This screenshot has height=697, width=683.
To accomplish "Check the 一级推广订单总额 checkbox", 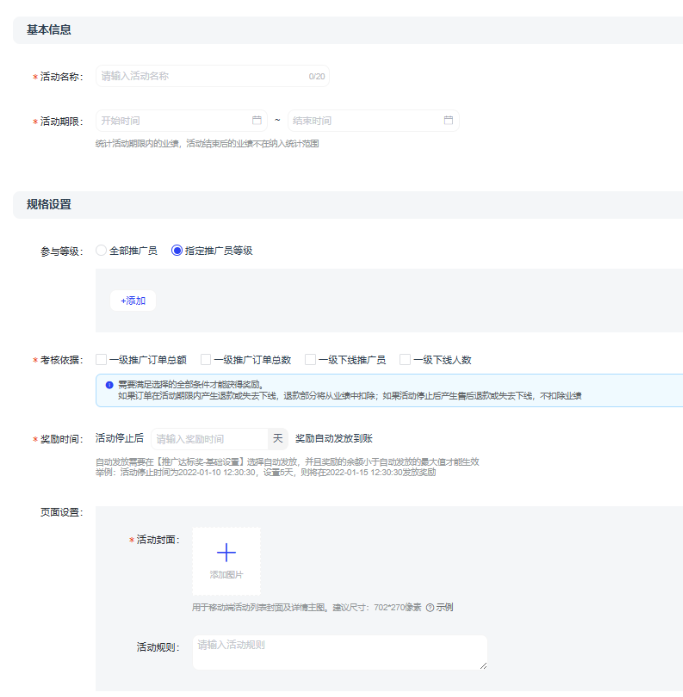I will pyautogui.click(x=101, y=360).
